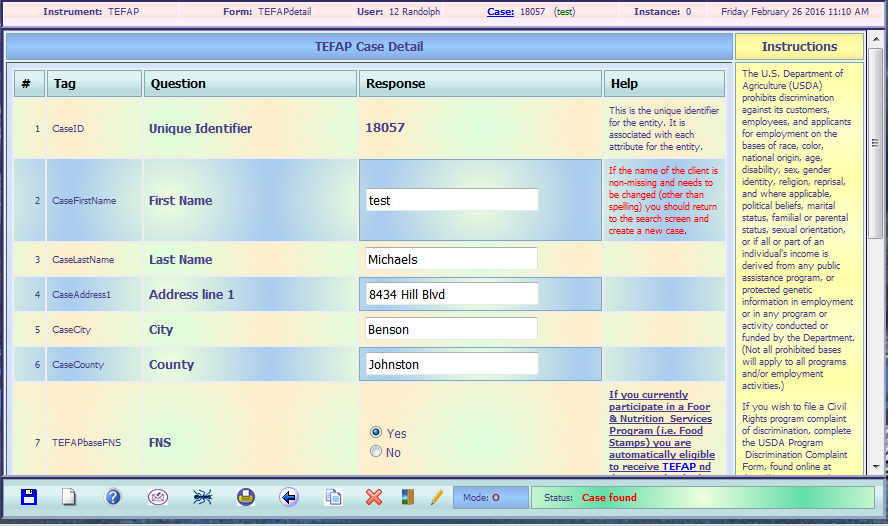Click the Case link in header

point(500,12)
